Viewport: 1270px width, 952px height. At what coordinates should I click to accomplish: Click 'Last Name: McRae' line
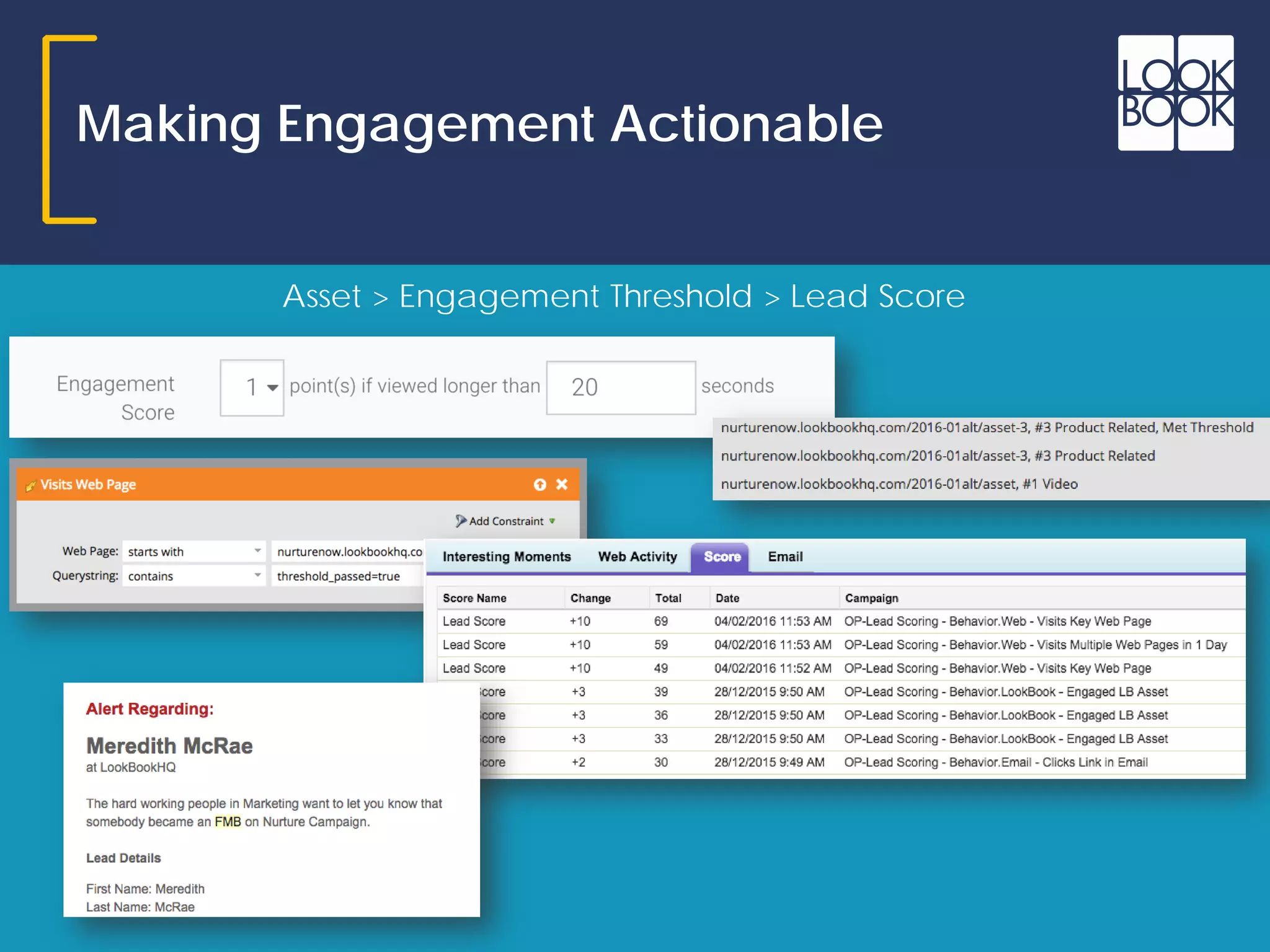(x=140, y=907)
